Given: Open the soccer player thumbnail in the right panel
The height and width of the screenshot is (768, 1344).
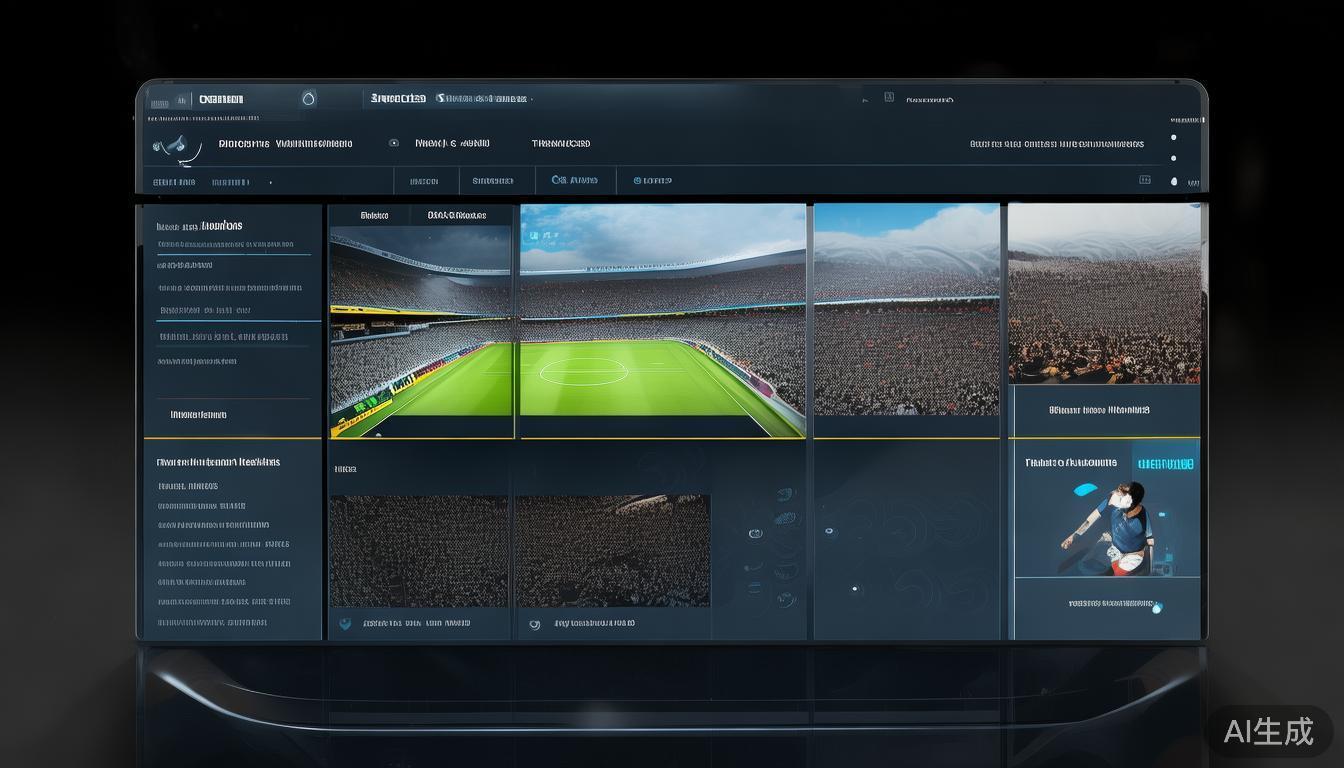Looking at the screenshot, I should pos(1108,528).
